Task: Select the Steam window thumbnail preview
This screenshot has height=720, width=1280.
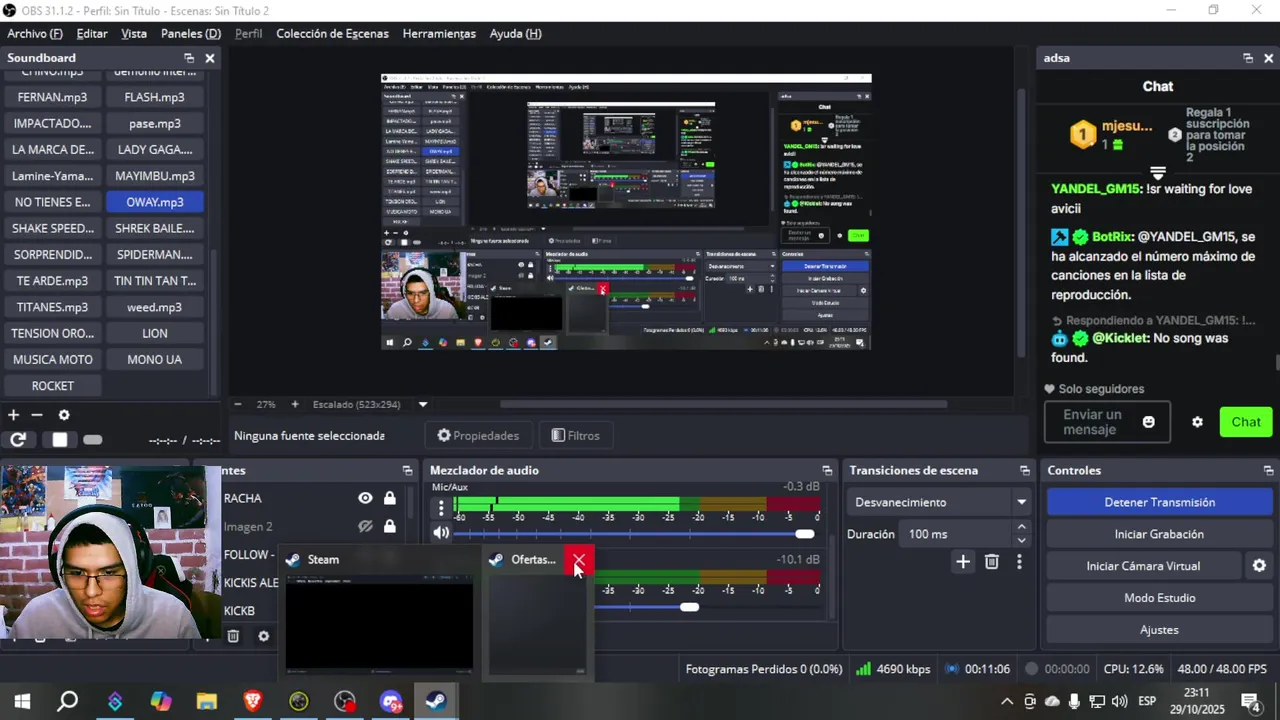Action: click(378, 612)
